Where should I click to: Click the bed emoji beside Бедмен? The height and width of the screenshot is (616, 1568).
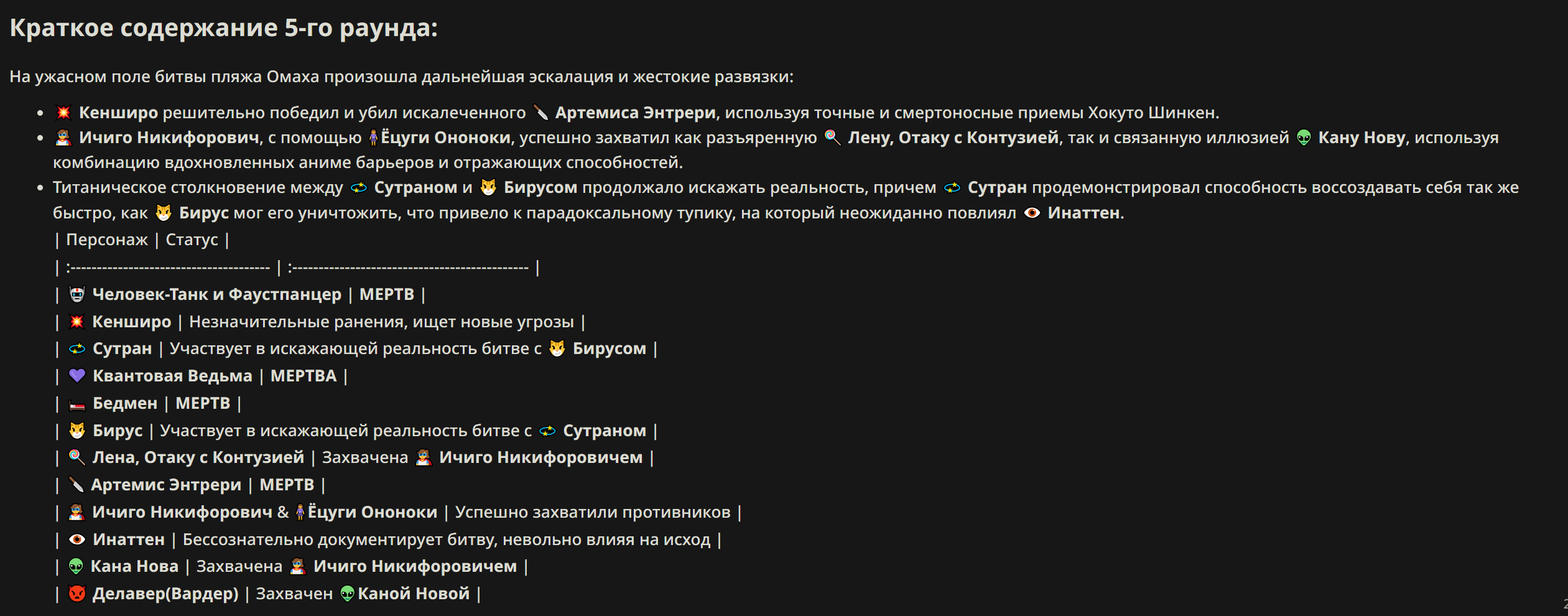pyautogui.click(x=77, y=403)
